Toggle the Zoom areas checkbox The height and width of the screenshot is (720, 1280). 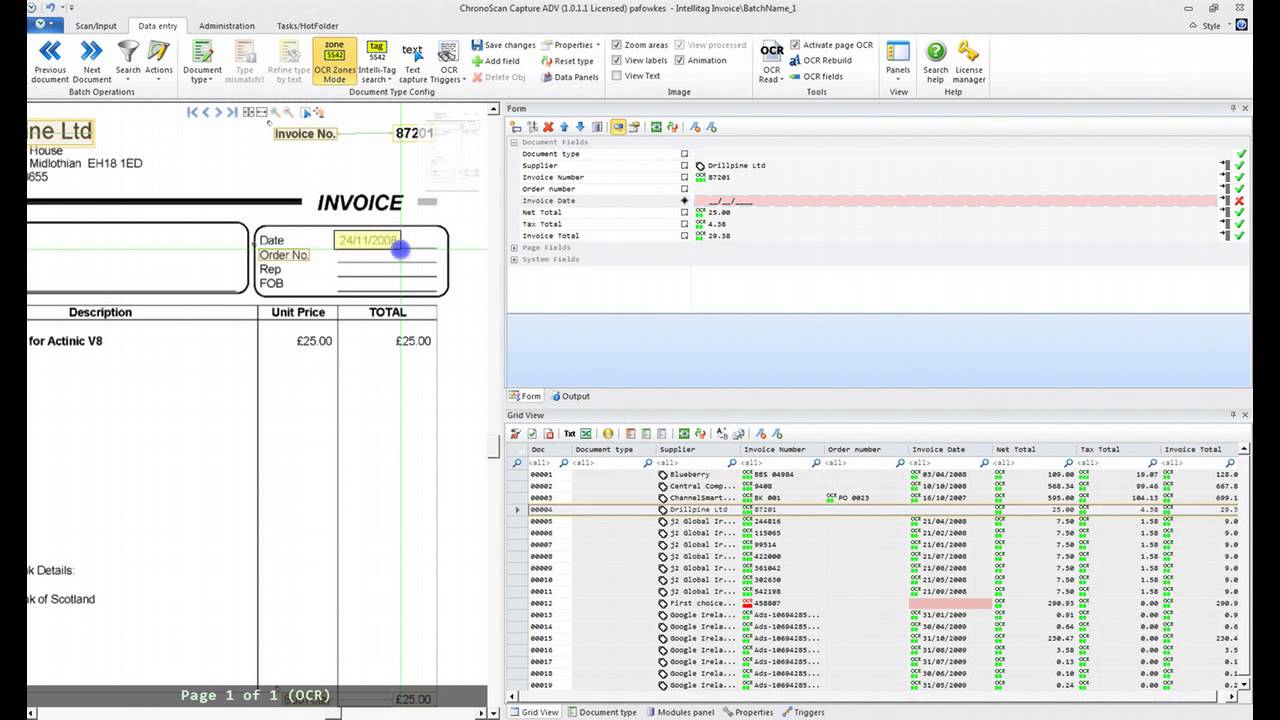pos(617,45)
